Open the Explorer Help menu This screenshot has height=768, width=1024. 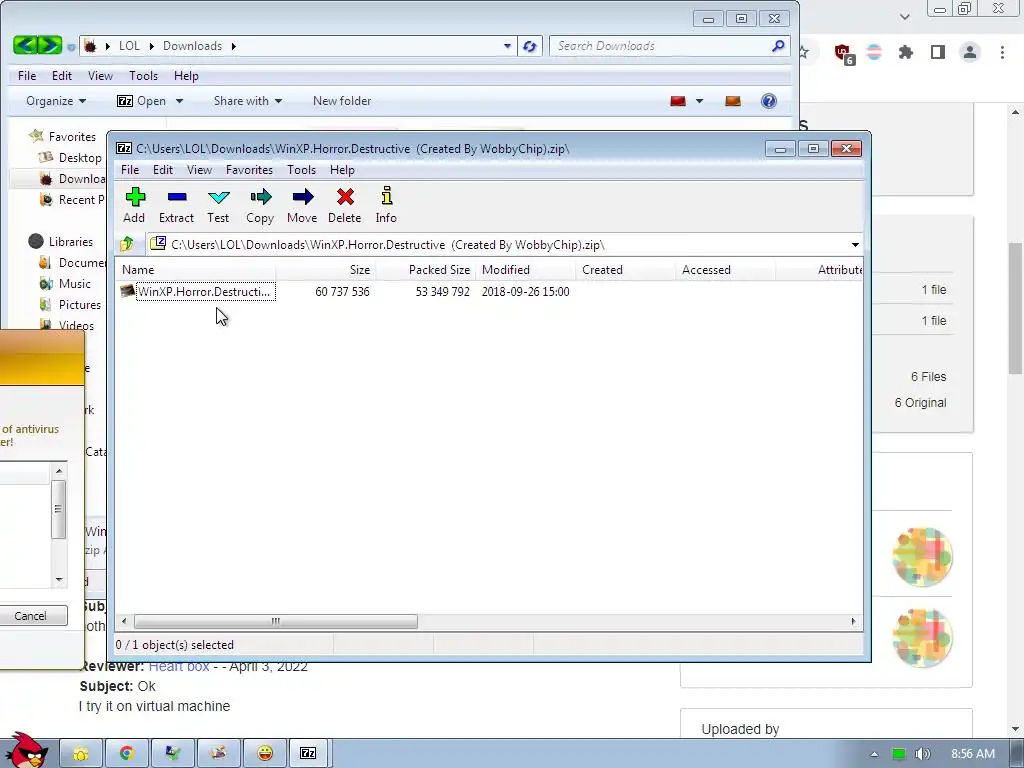(186, 76)
